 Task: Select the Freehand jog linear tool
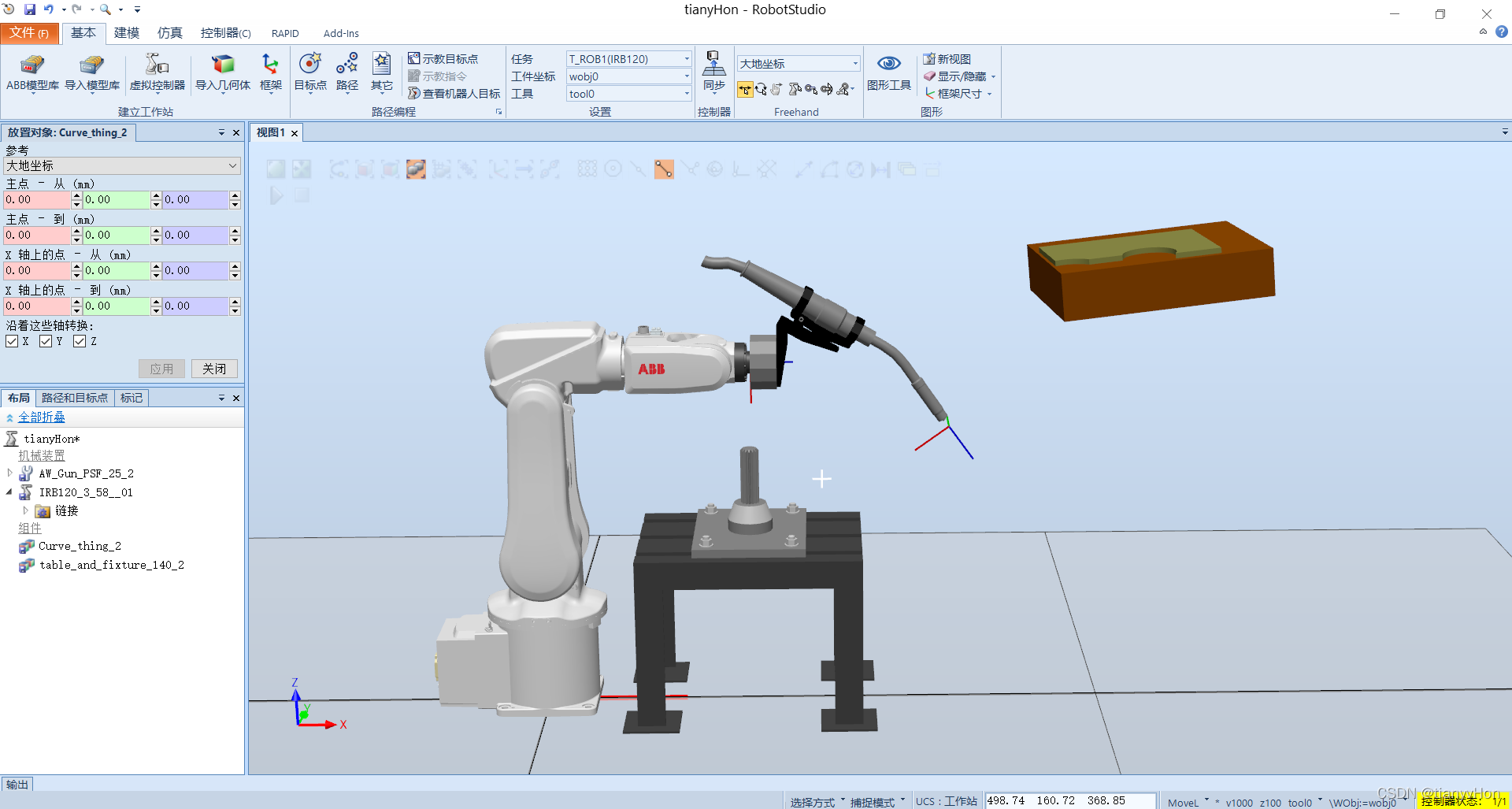pyautogui.click(x=811, y=89)
